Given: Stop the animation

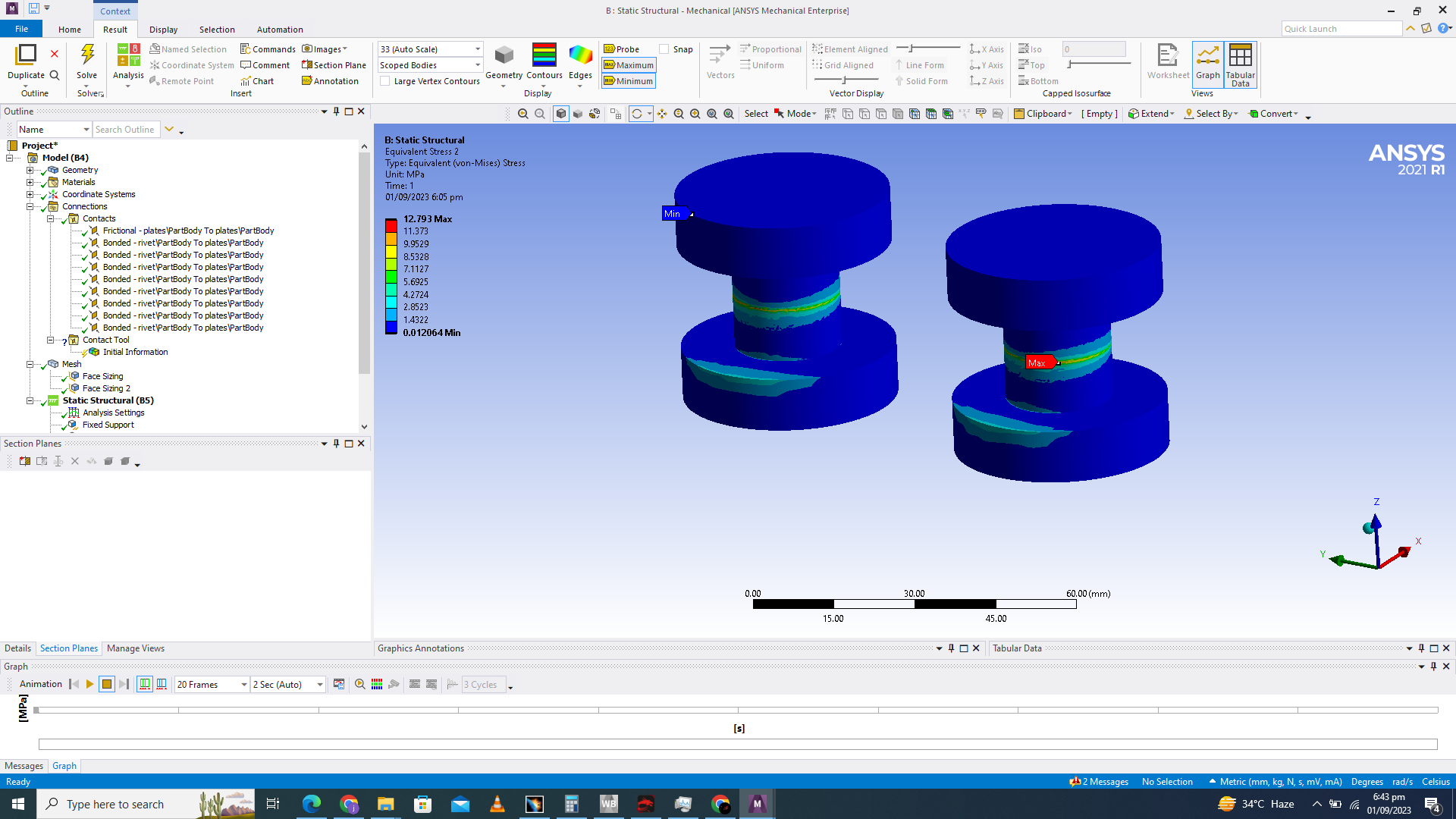Looking at the screenshot, I should click(107, 684).
